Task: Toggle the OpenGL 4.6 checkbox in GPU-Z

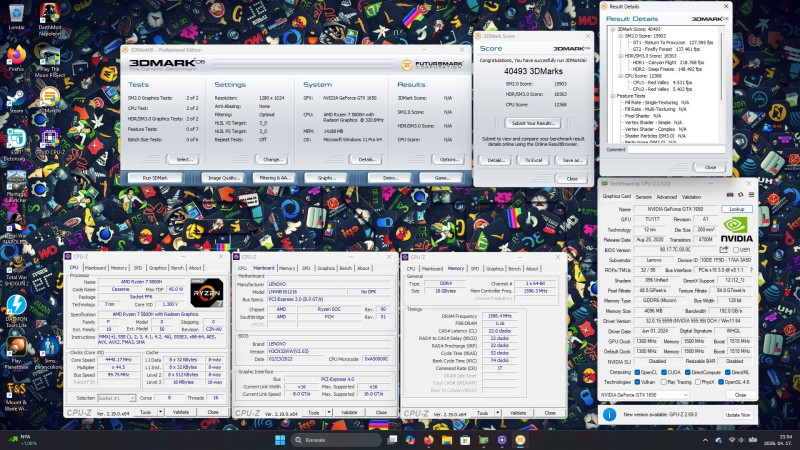Action: (721, 382)
